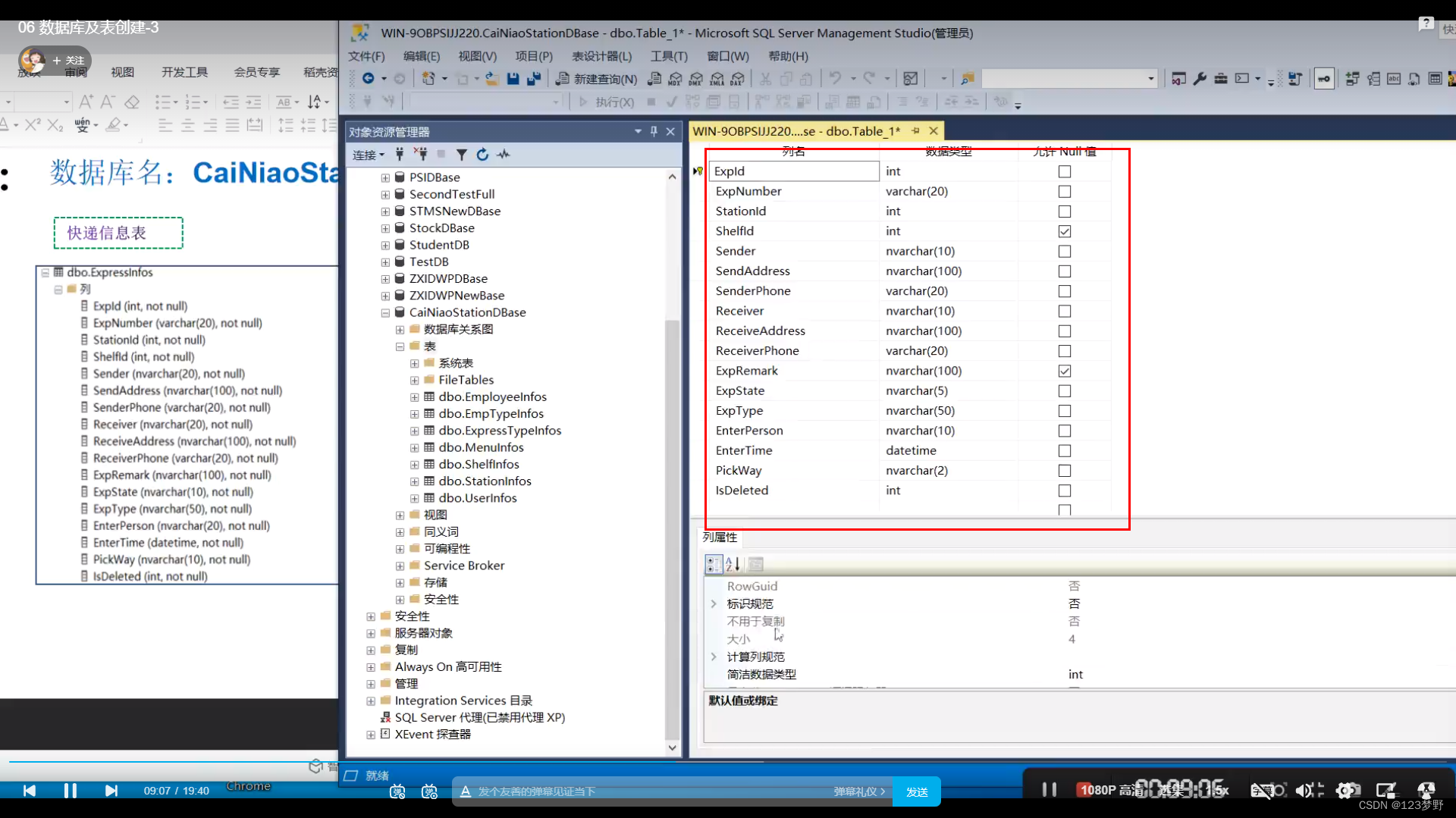1456x818 pixels.
Task: Close the Object Explorer panel
Action: pyautogui.click(x=670, y=132)
